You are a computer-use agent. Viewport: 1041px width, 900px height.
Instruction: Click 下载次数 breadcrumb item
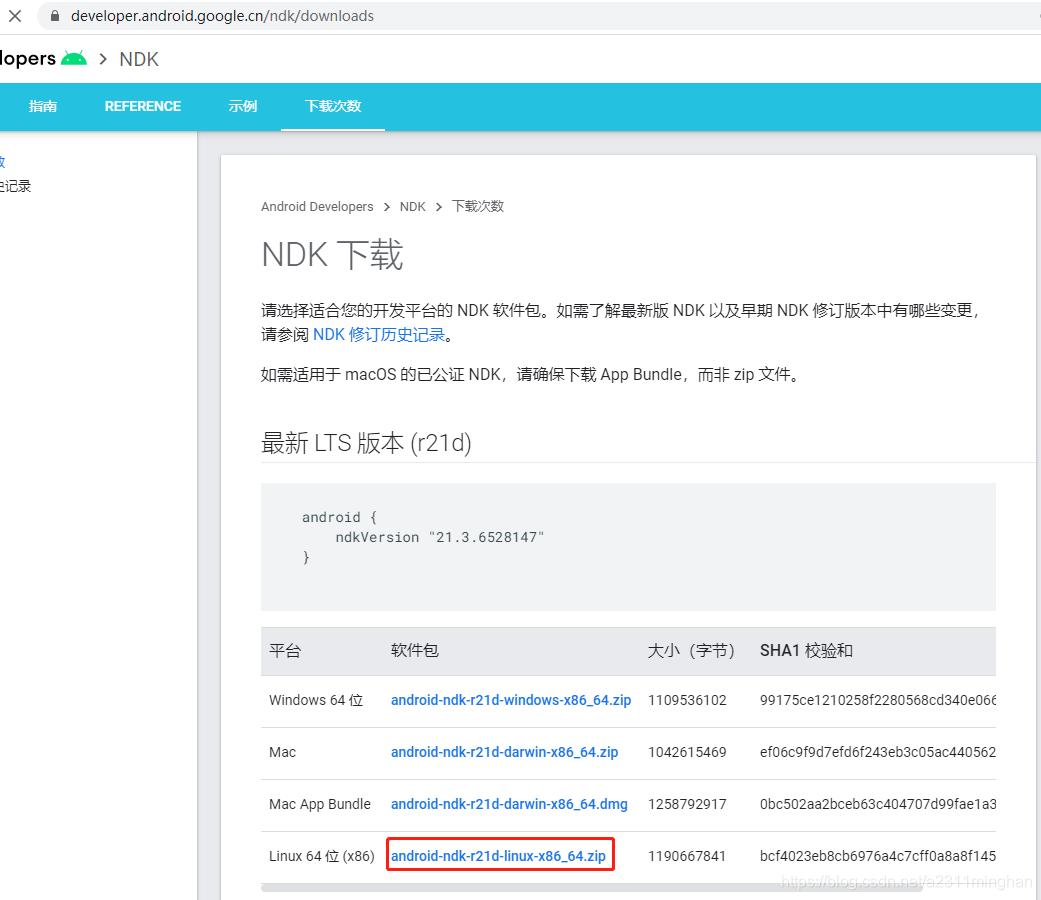click(x=478, y=206)
